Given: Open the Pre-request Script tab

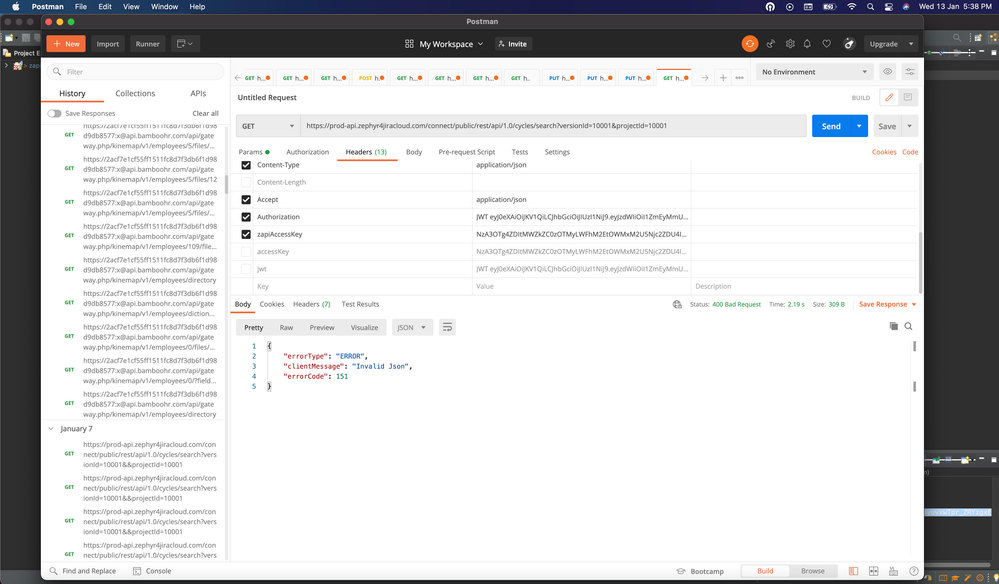Looking at the screenshot, I should coord(466,152).
